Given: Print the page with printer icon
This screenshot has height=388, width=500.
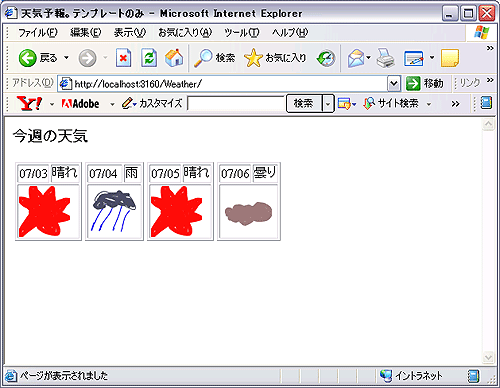Looking at the screenshot, I should click(x=386, y=58).
